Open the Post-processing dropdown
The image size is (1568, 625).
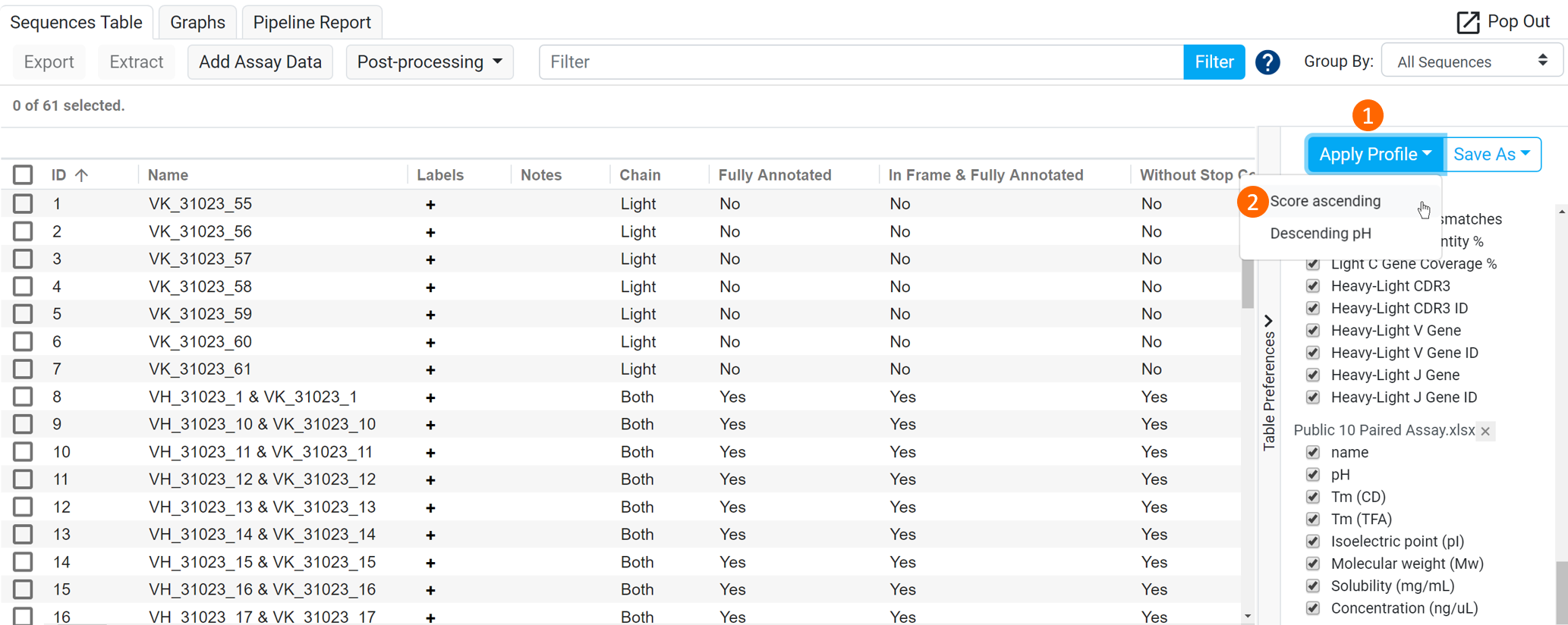pyautogui.click(x=430, y=62)
